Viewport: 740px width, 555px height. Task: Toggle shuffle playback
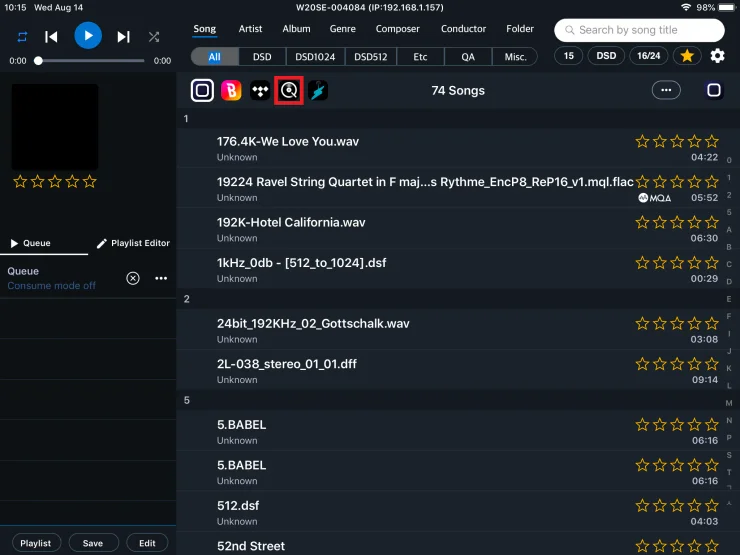[x=154, y=37]
